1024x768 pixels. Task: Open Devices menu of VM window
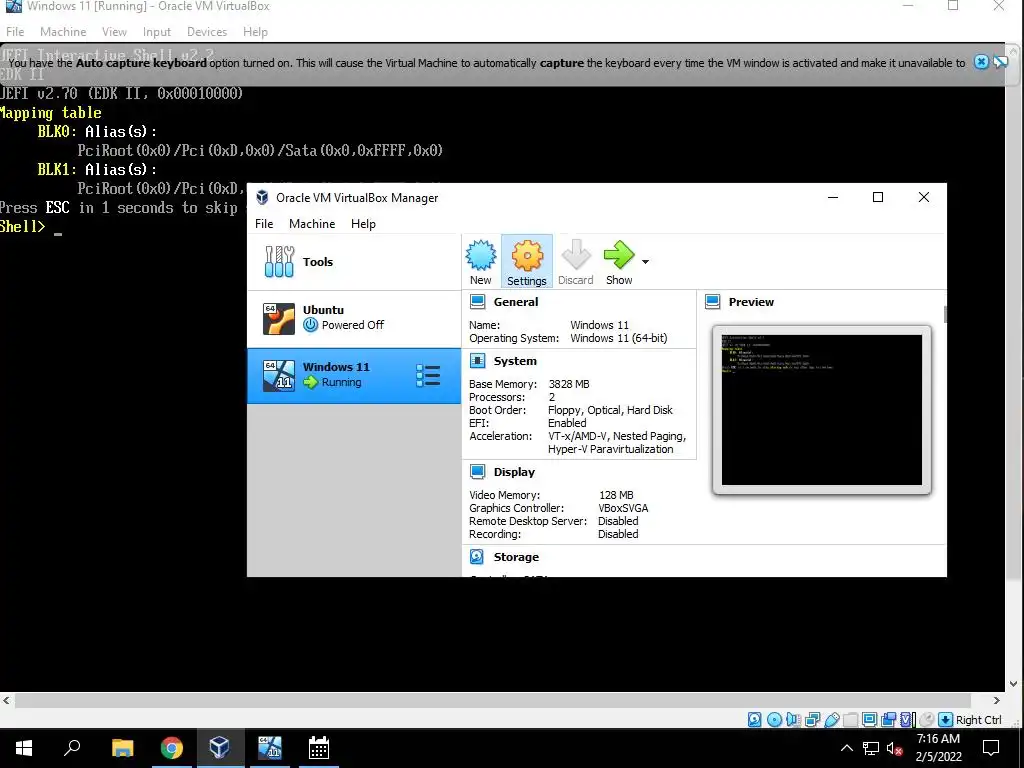[206, 31]
